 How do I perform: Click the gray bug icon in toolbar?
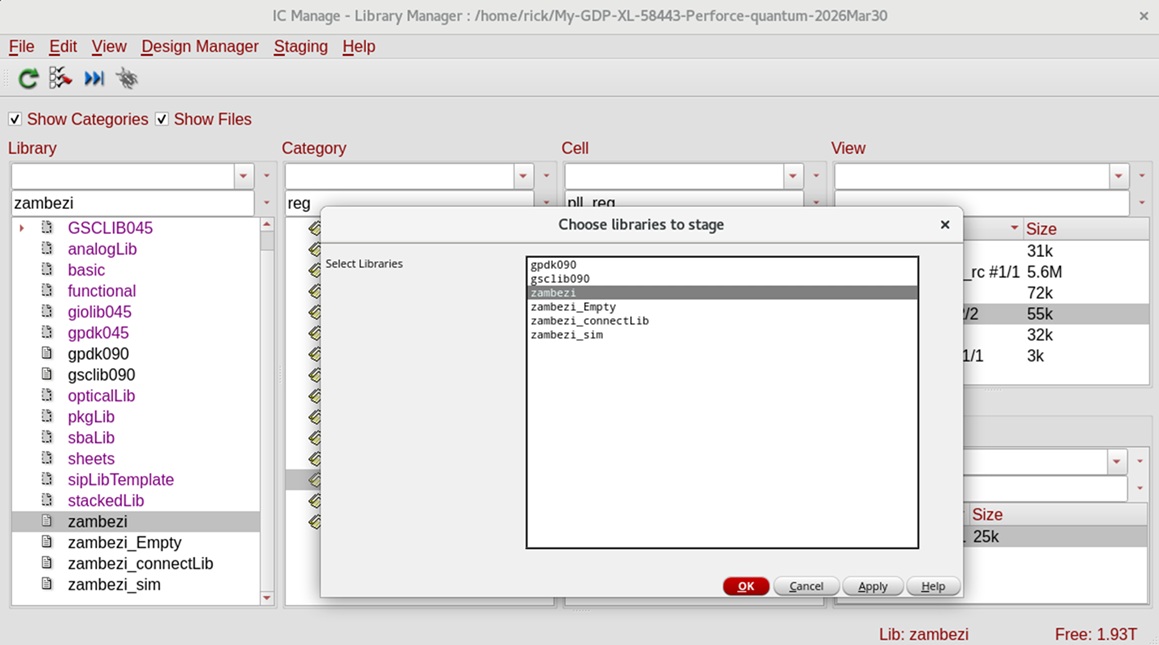(x=127, y=78)
